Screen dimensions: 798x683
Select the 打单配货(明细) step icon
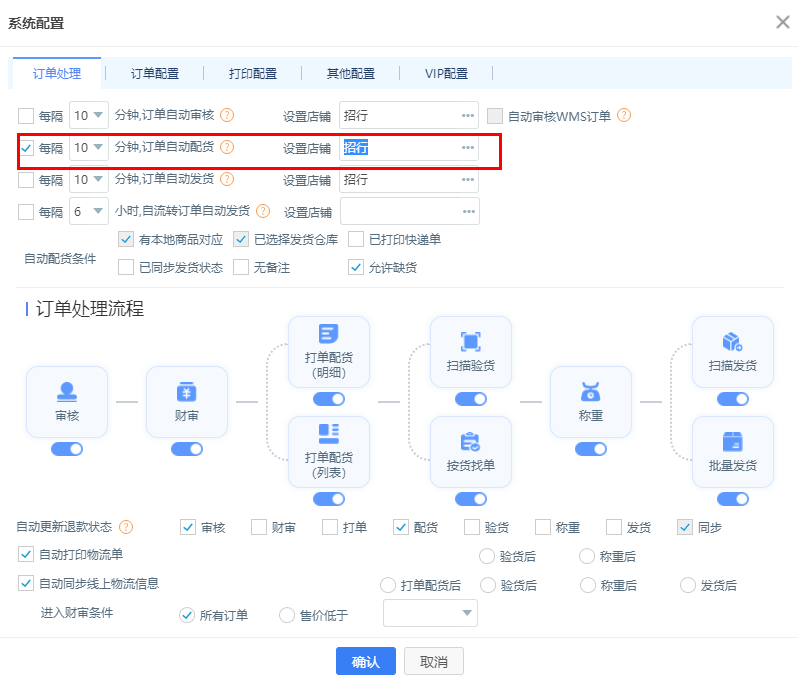329,334
